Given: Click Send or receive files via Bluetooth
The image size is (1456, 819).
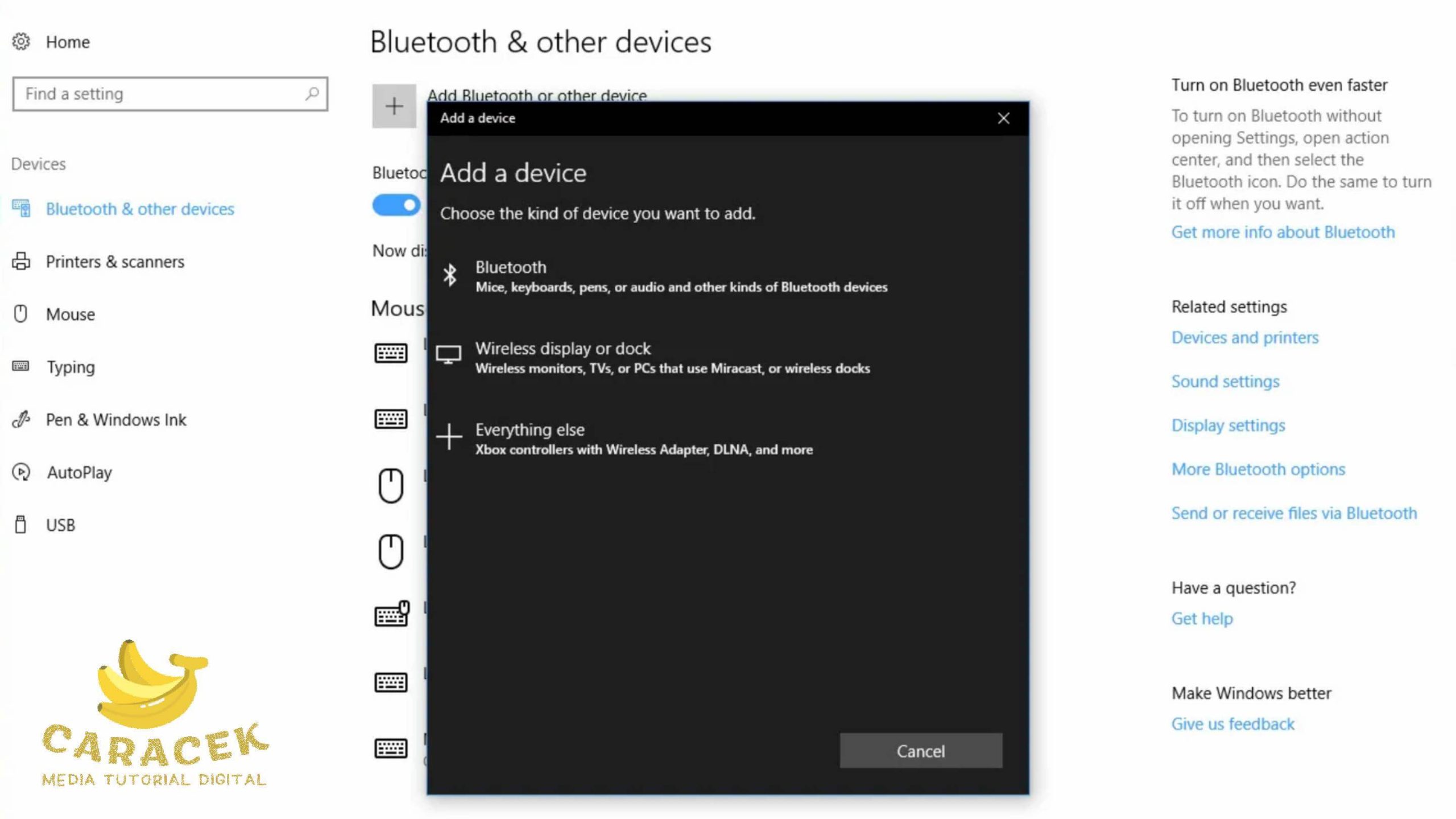Looking at the screenshot, I should (1294, 512).
